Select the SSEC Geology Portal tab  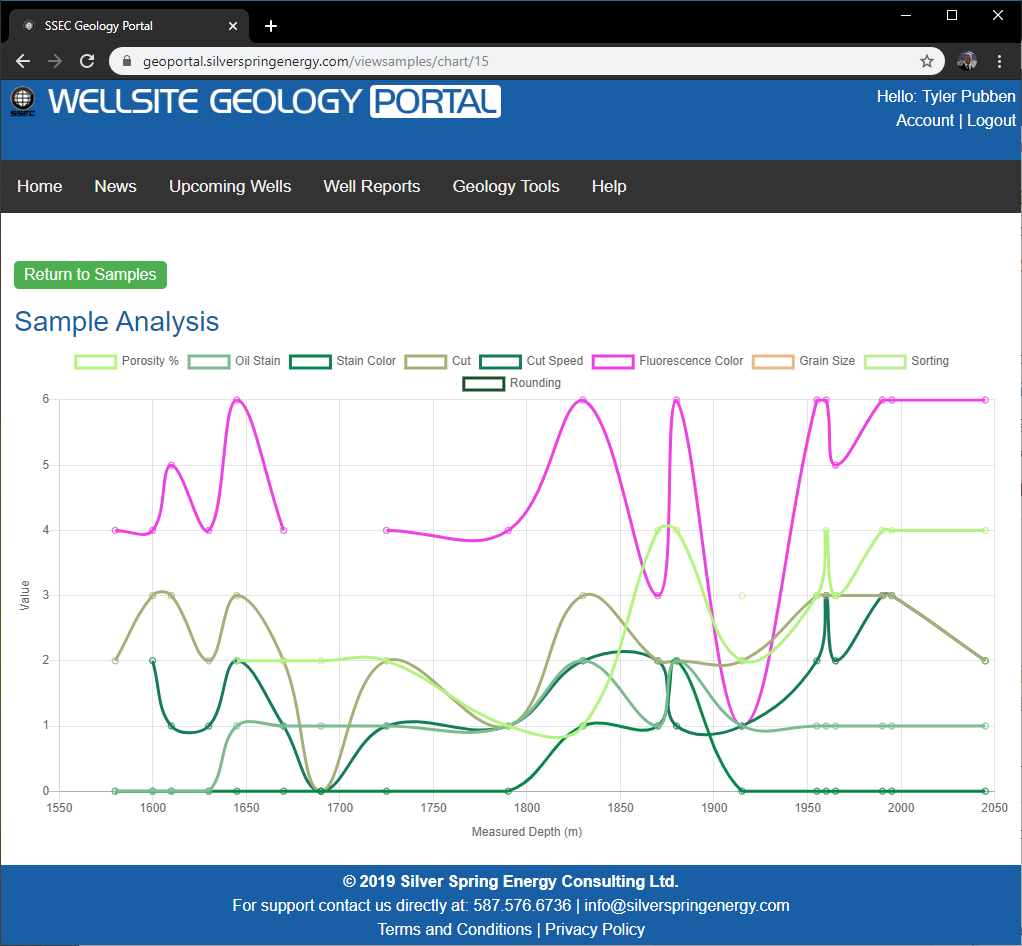point(129,26)
